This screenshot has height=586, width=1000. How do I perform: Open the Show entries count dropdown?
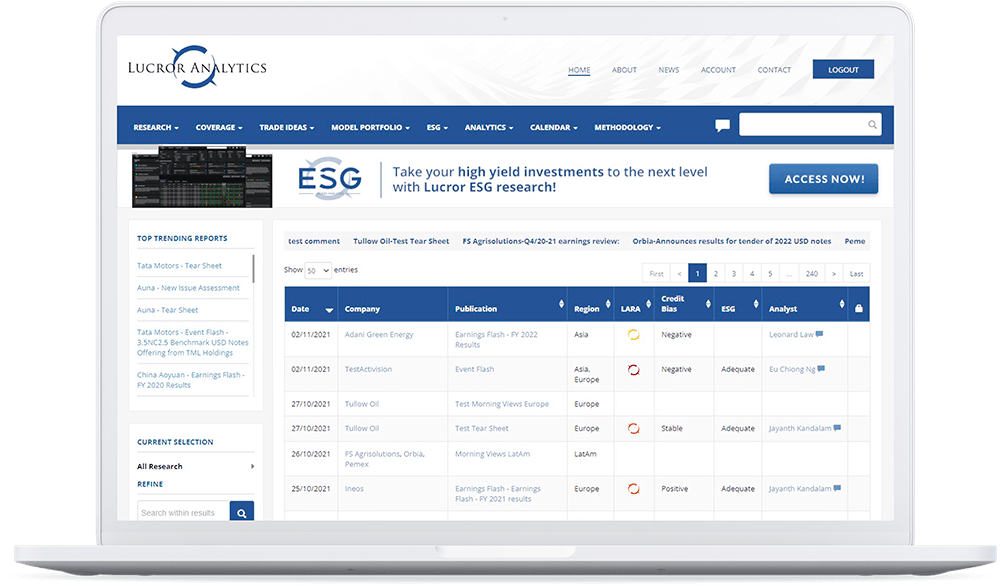pyautogui.click(x=318, y=270)
